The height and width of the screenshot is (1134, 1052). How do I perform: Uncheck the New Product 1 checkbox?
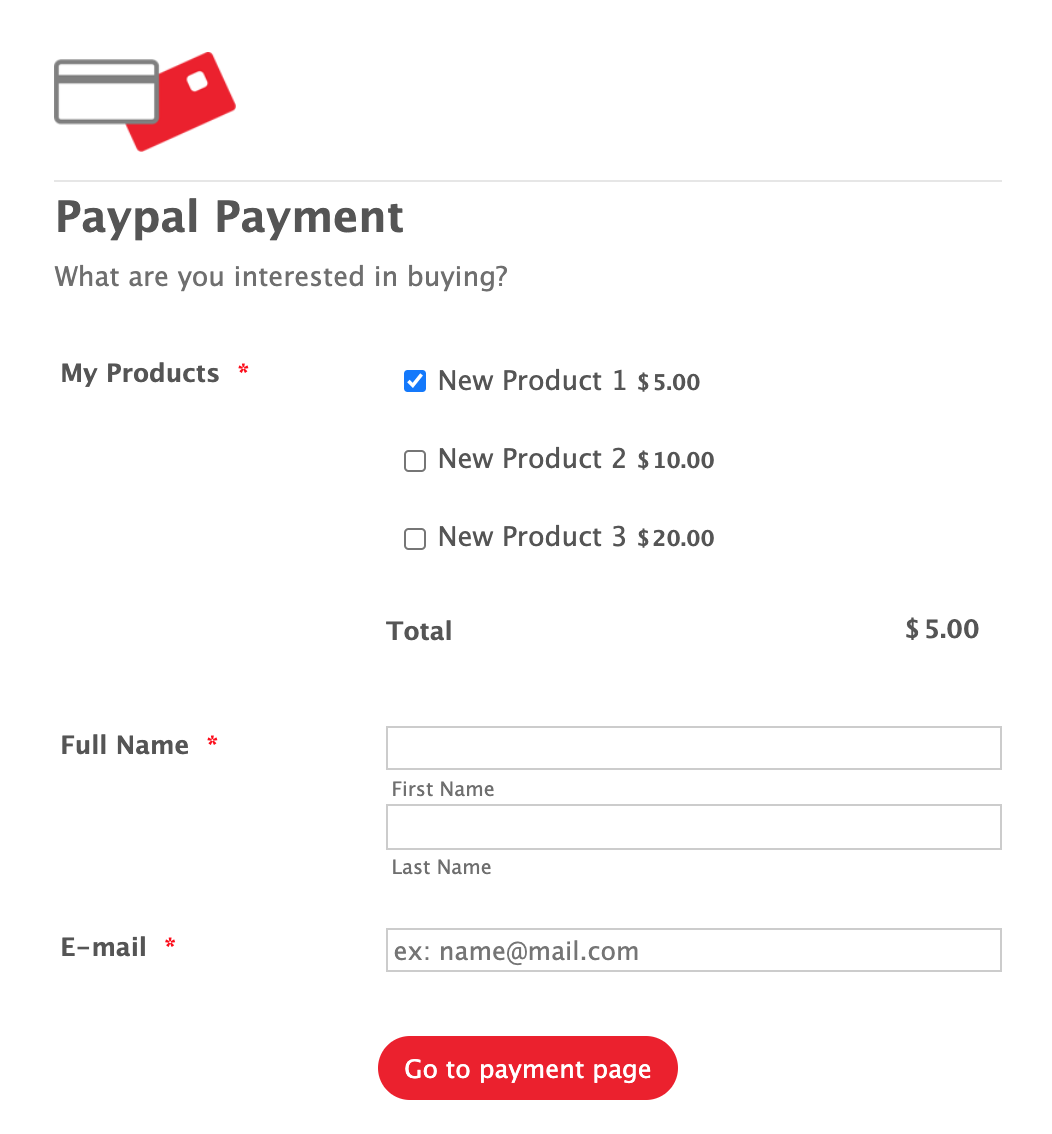click(x=415, y=381)
